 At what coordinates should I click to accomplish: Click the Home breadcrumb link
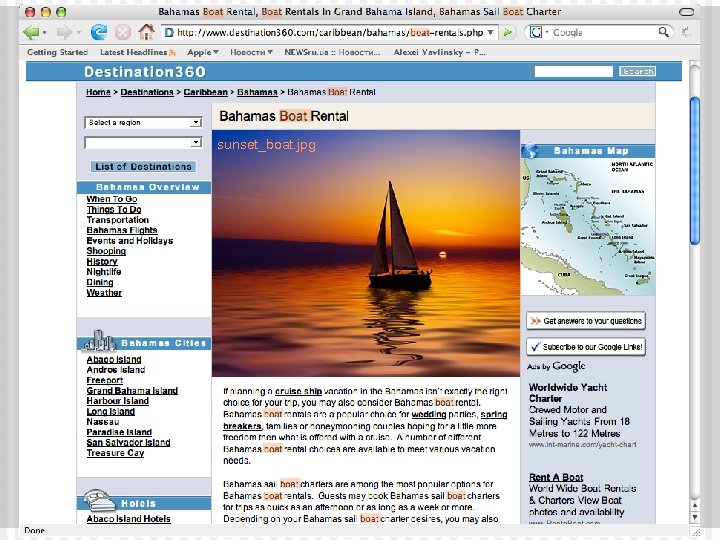coord(98,92)
